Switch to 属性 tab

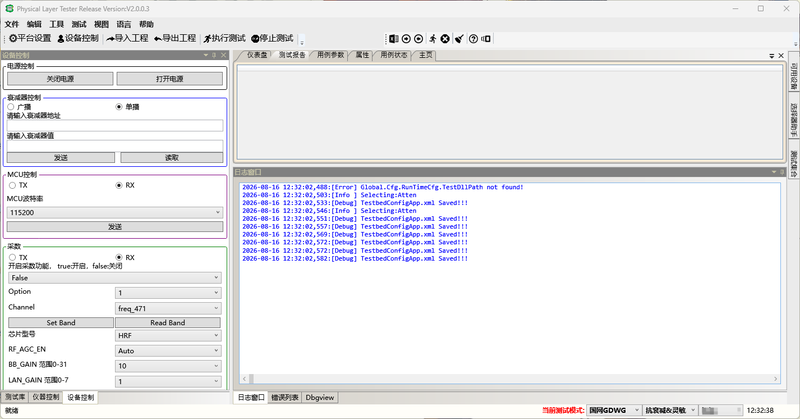(x=362, y=55)
